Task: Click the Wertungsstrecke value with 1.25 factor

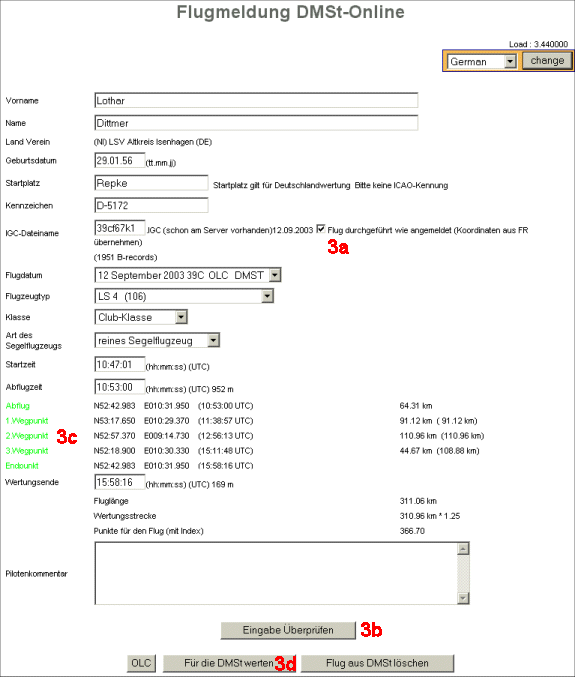Action: (x=430, y=516)
